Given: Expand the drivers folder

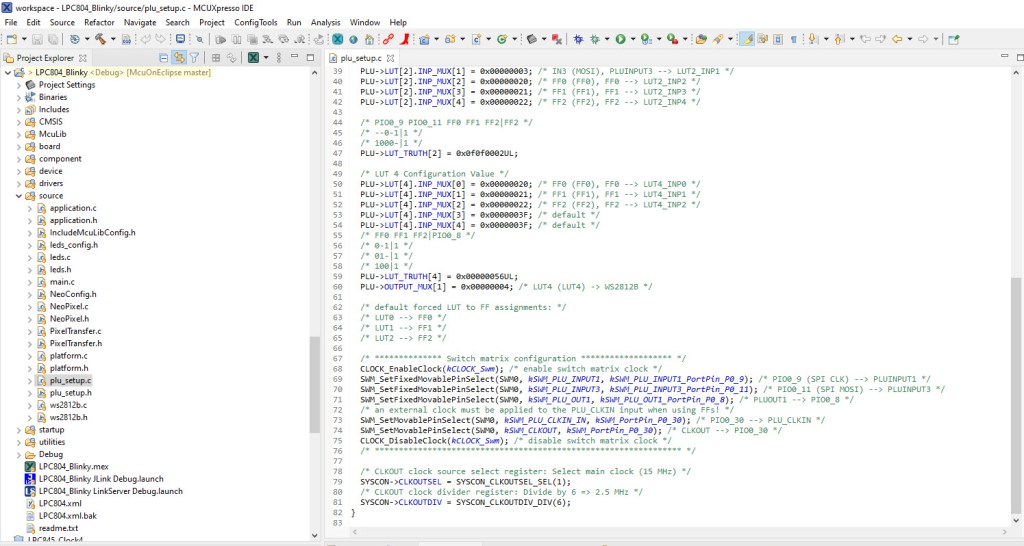Looking at the screenshot, I should 19,183.
